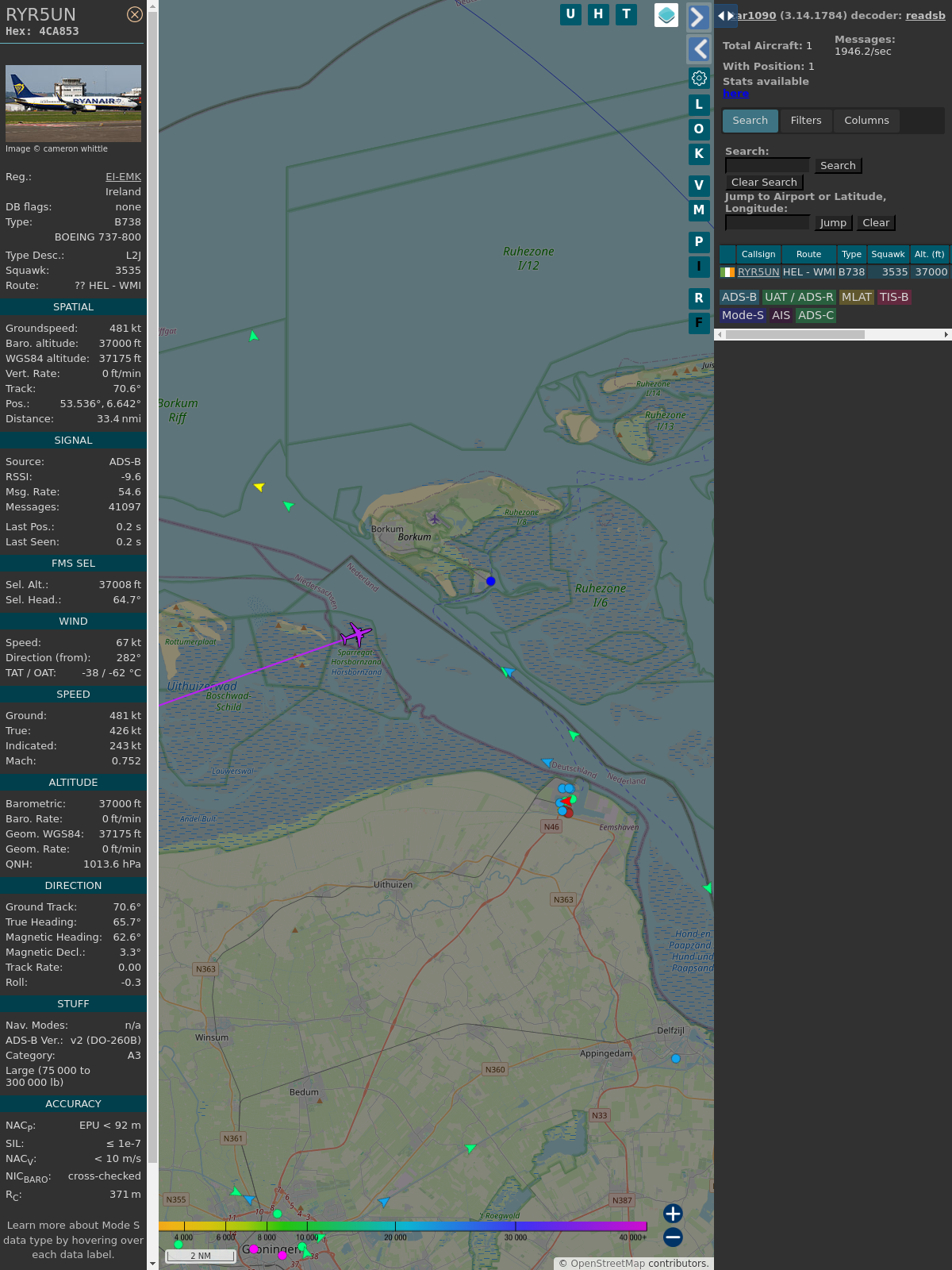
Task: Close the RYR5UN aircraft info panel
Action: [x=135, y=14]
